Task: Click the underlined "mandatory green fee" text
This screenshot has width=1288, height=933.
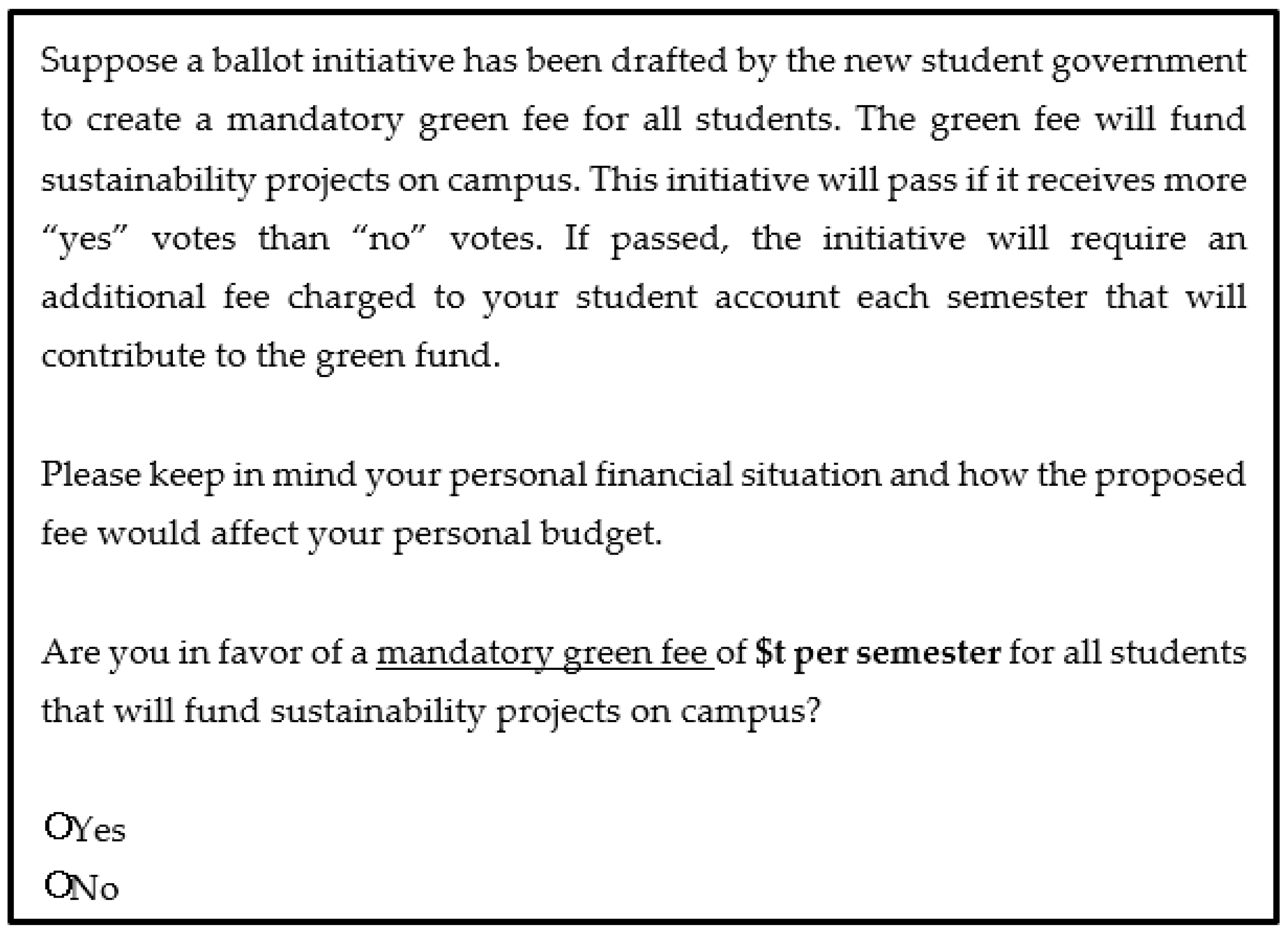Action: click(544, 652)
